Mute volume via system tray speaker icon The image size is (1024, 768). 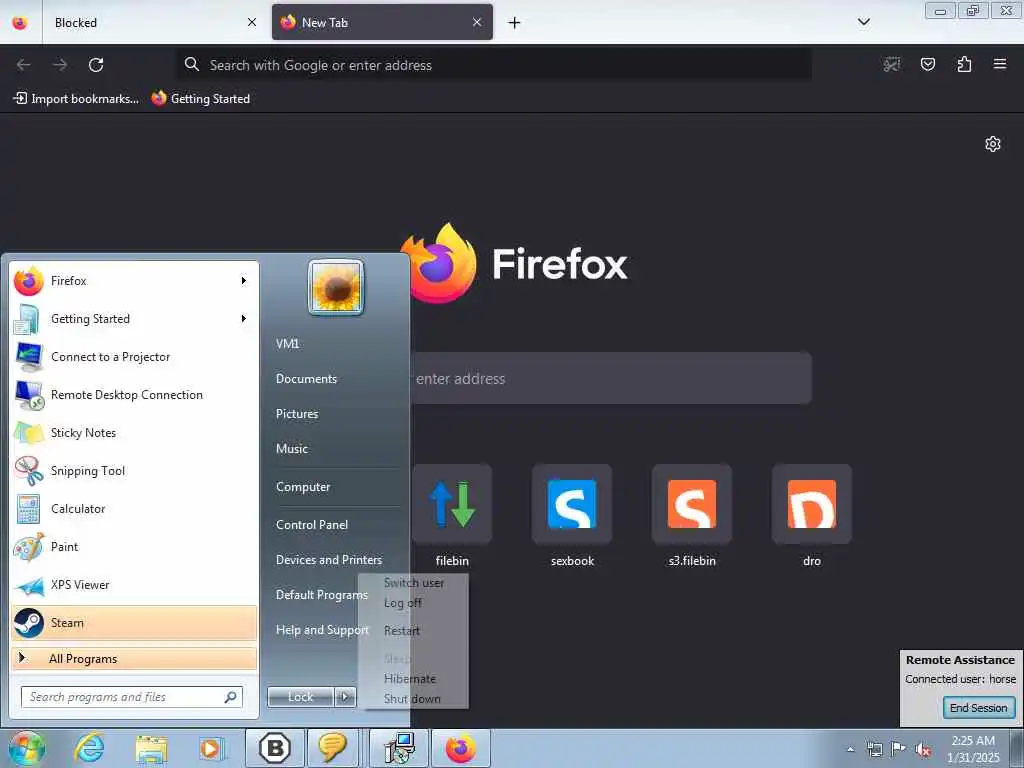click(923, 749)
